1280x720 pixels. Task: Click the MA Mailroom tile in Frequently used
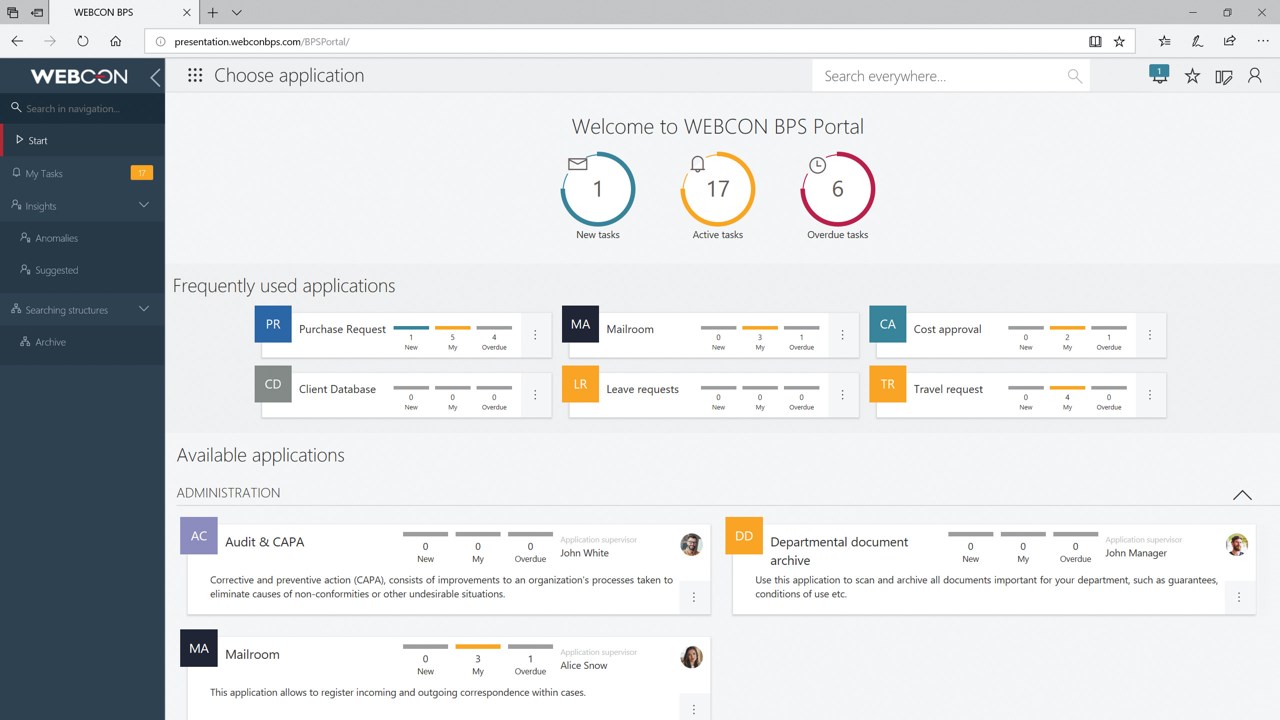[580, 325]
